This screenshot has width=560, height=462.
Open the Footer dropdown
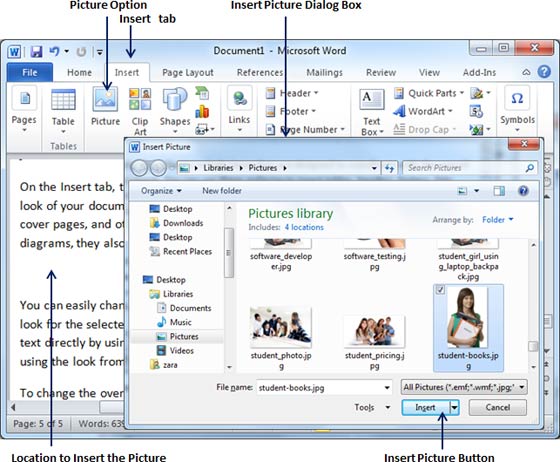291,111
